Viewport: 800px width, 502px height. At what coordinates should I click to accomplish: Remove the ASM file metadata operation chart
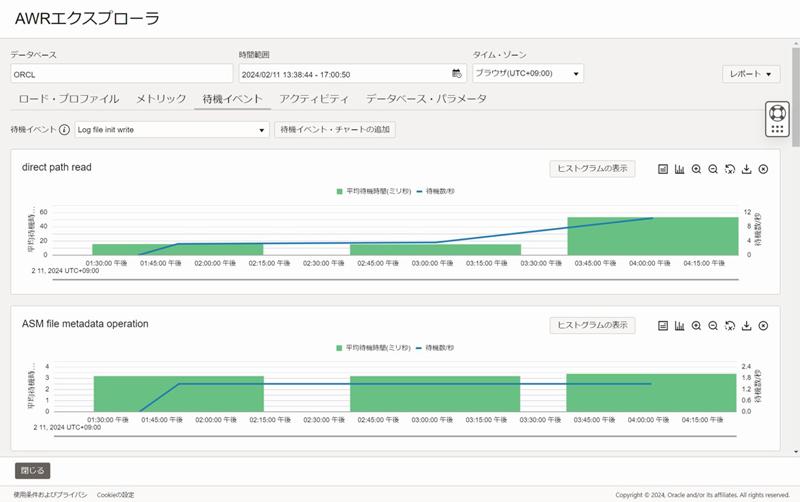click(x=763, y=325)
